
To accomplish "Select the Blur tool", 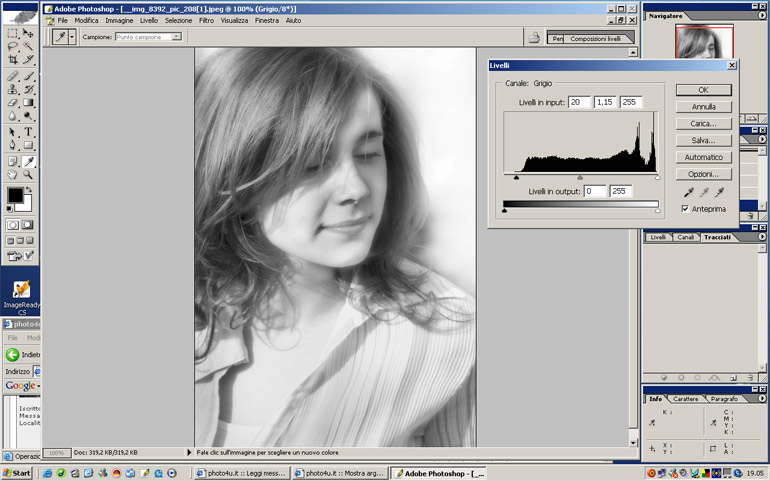I will coord(13,116).
